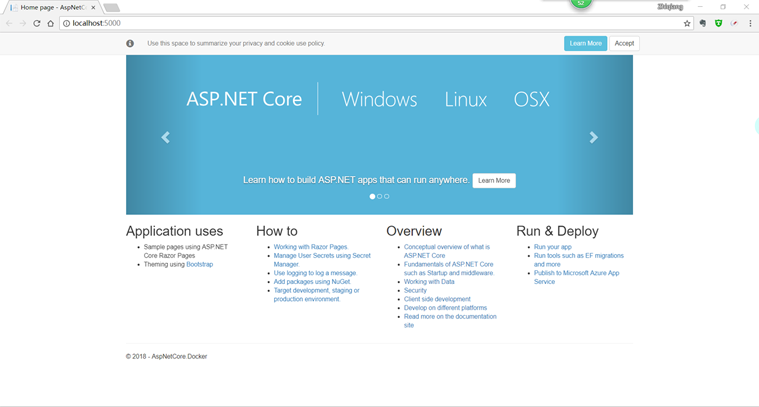This screenshot has width=759, height=407.
Task: View site information icon in address bar
Action: (x=66, y=23)
